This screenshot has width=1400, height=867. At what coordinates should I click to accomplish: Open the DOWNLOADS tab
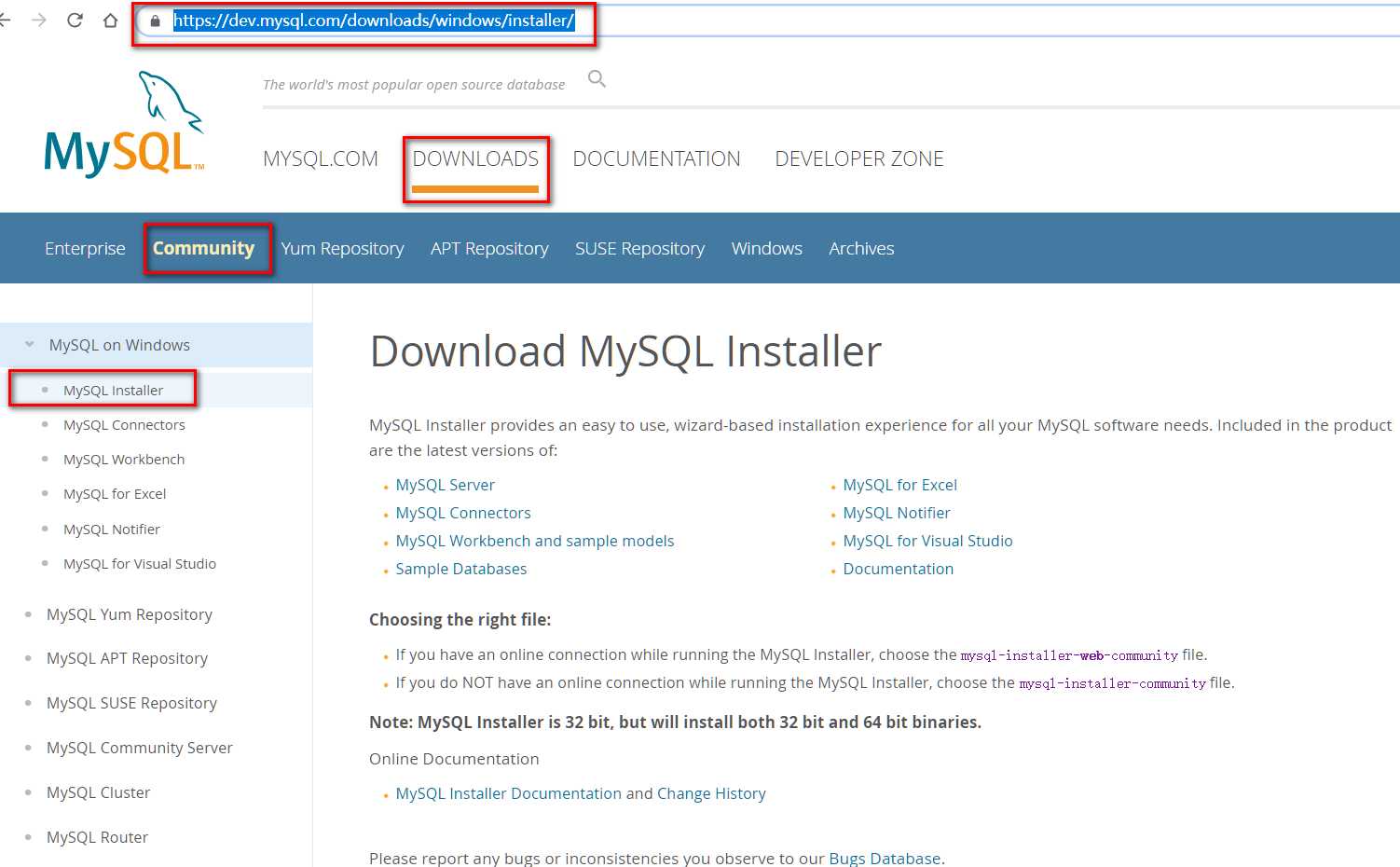[x=475, y=158]
